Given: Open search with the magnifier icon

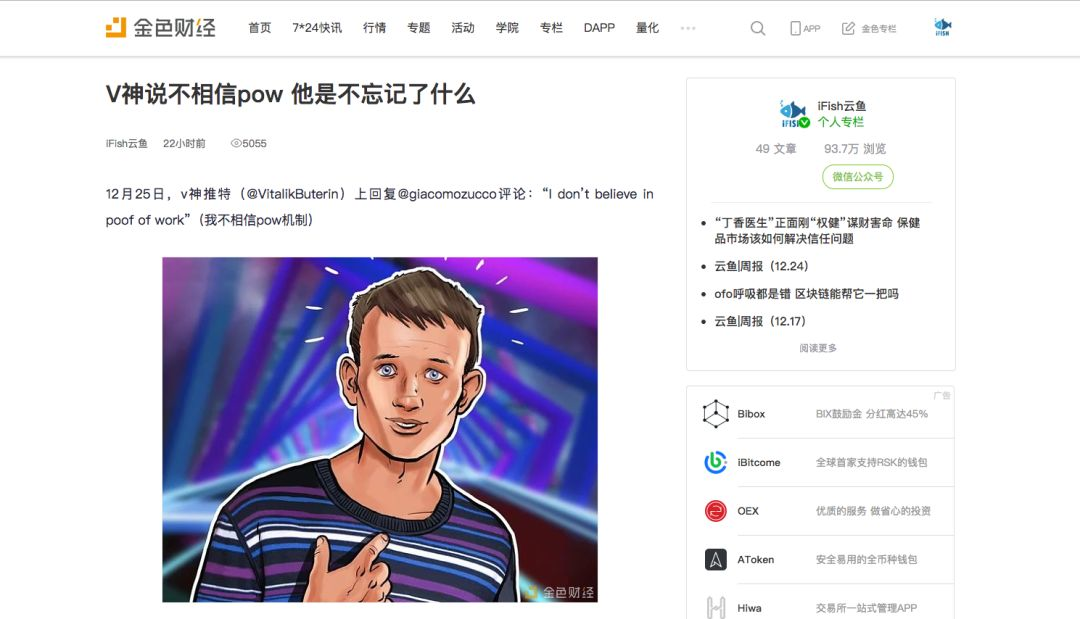Looking at the screenshot, I should (758, 28).
